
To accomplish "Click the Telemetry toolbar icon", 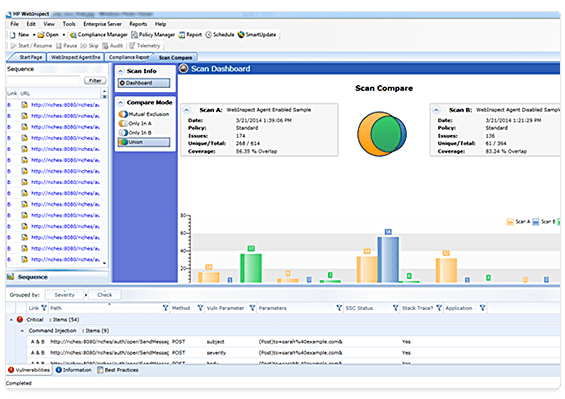I will pyautogui.click(x=132, y=46).
